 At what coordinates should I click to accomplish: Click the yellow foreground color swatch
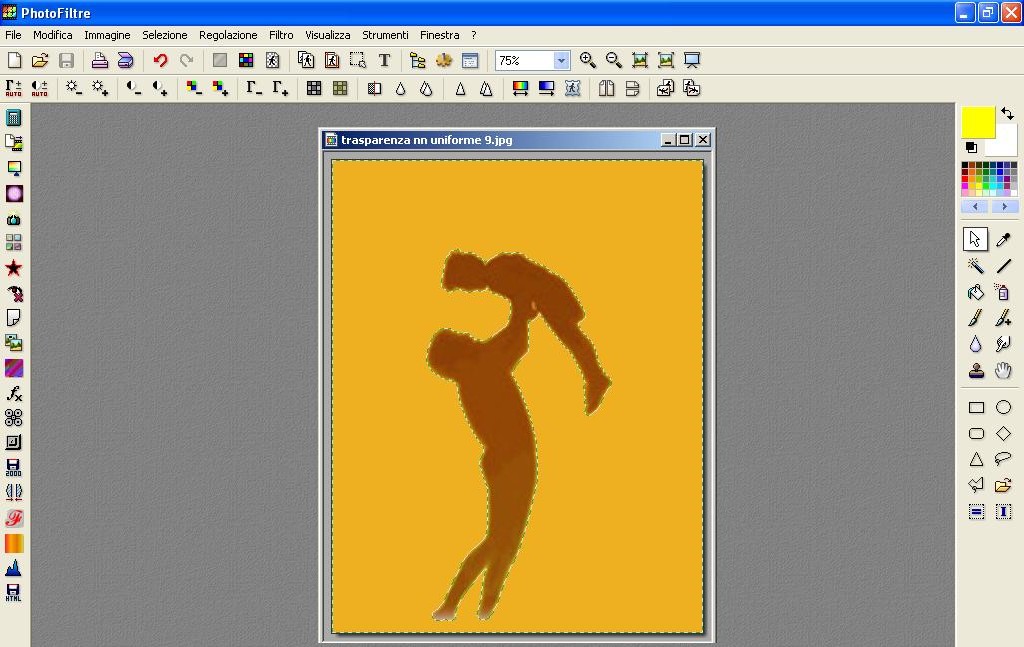pos(977,122)
